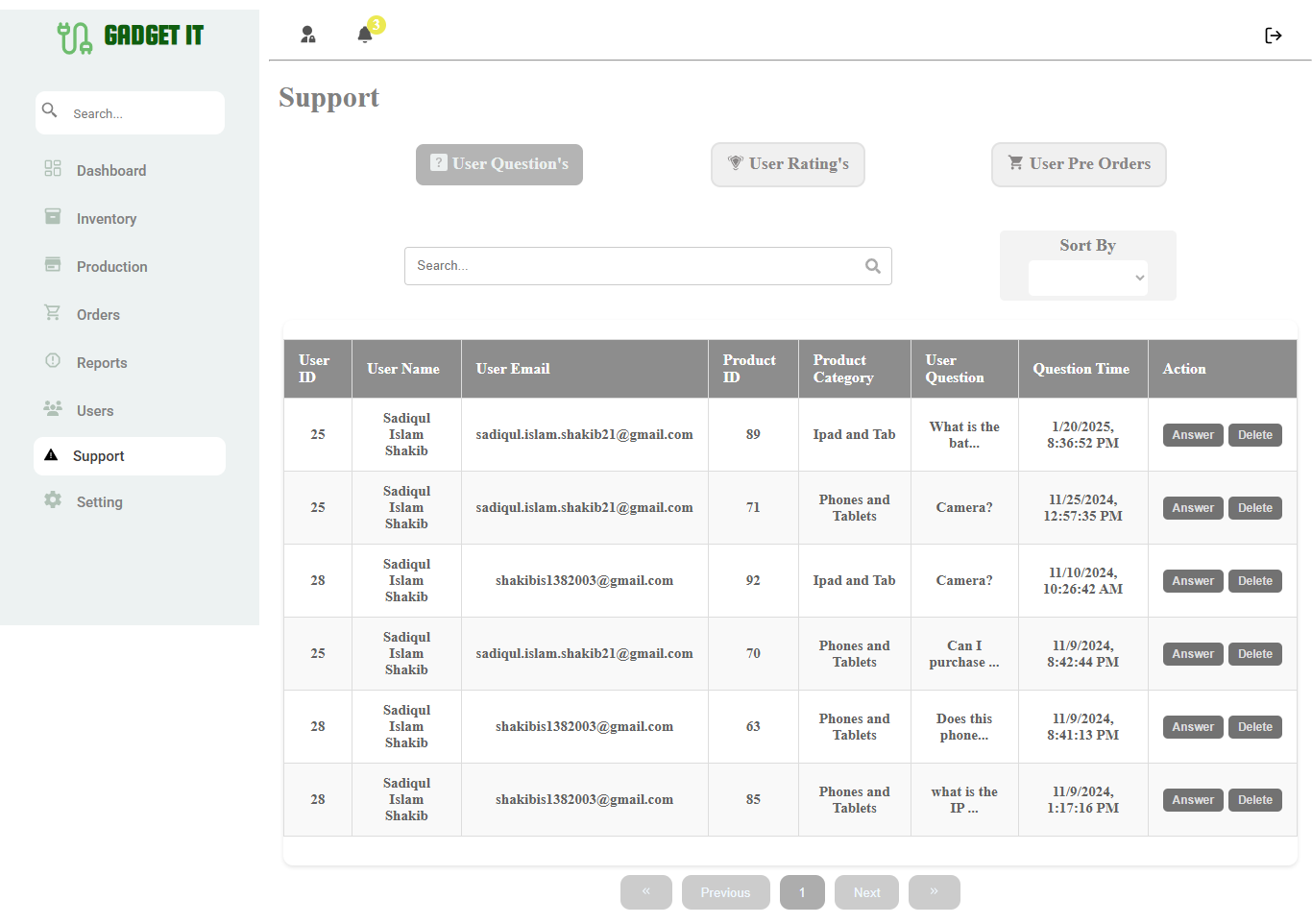
Task: Open the Setting gear in the sidebar
Action: pos(52,501)
